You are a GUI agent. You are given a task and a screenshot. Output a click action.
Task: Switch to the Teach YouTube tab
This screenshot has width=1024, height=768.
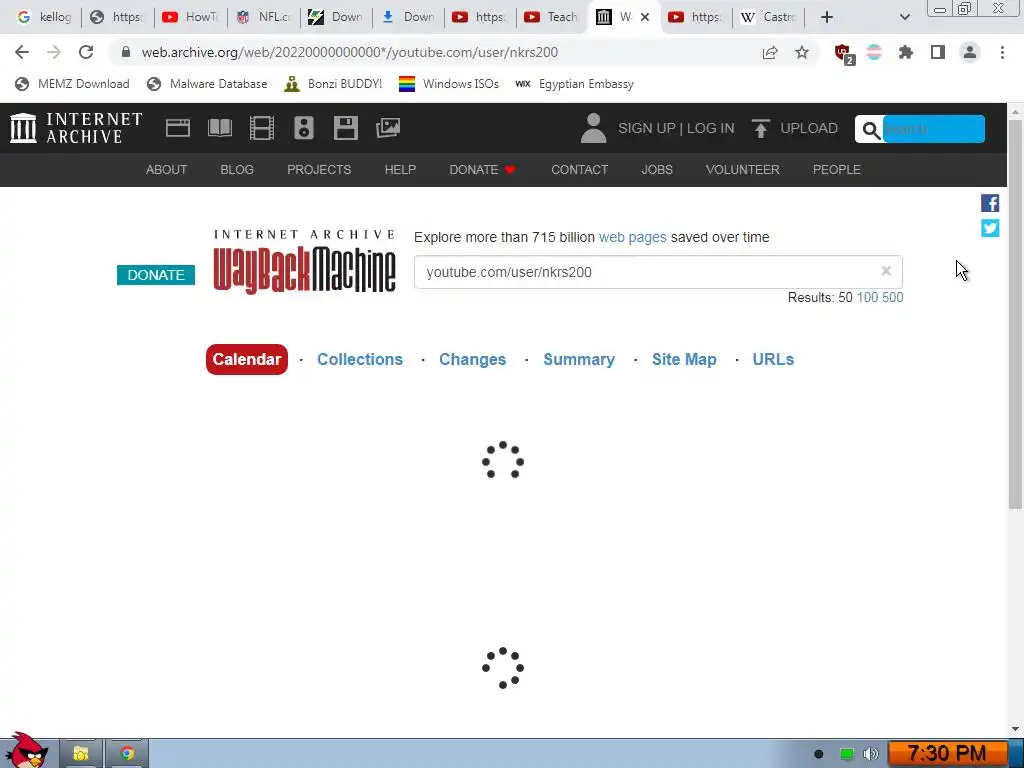[552, 17]
